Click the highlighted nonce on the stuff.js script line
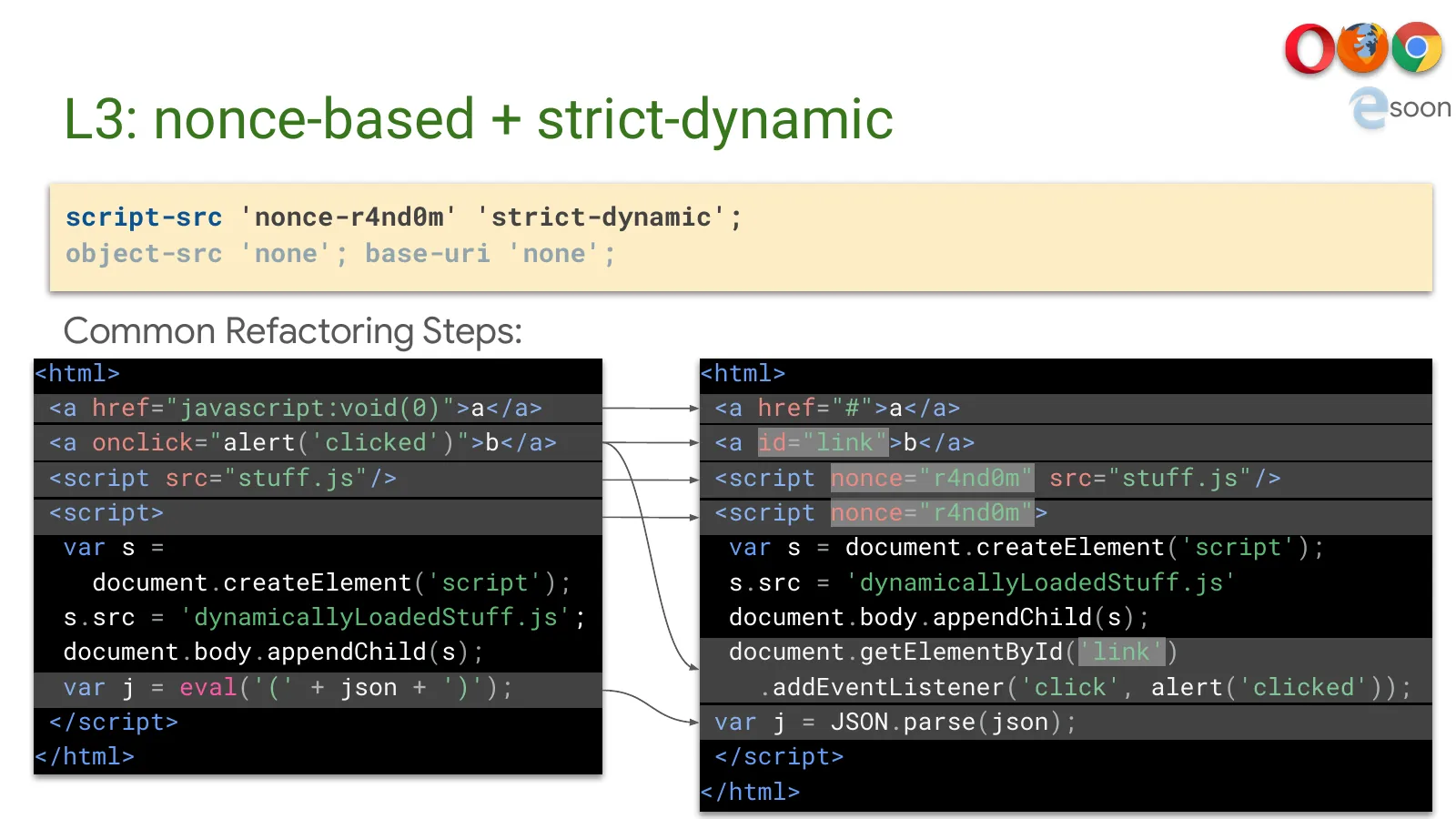This screenshot has width=1456, height=819. (932, 479)
